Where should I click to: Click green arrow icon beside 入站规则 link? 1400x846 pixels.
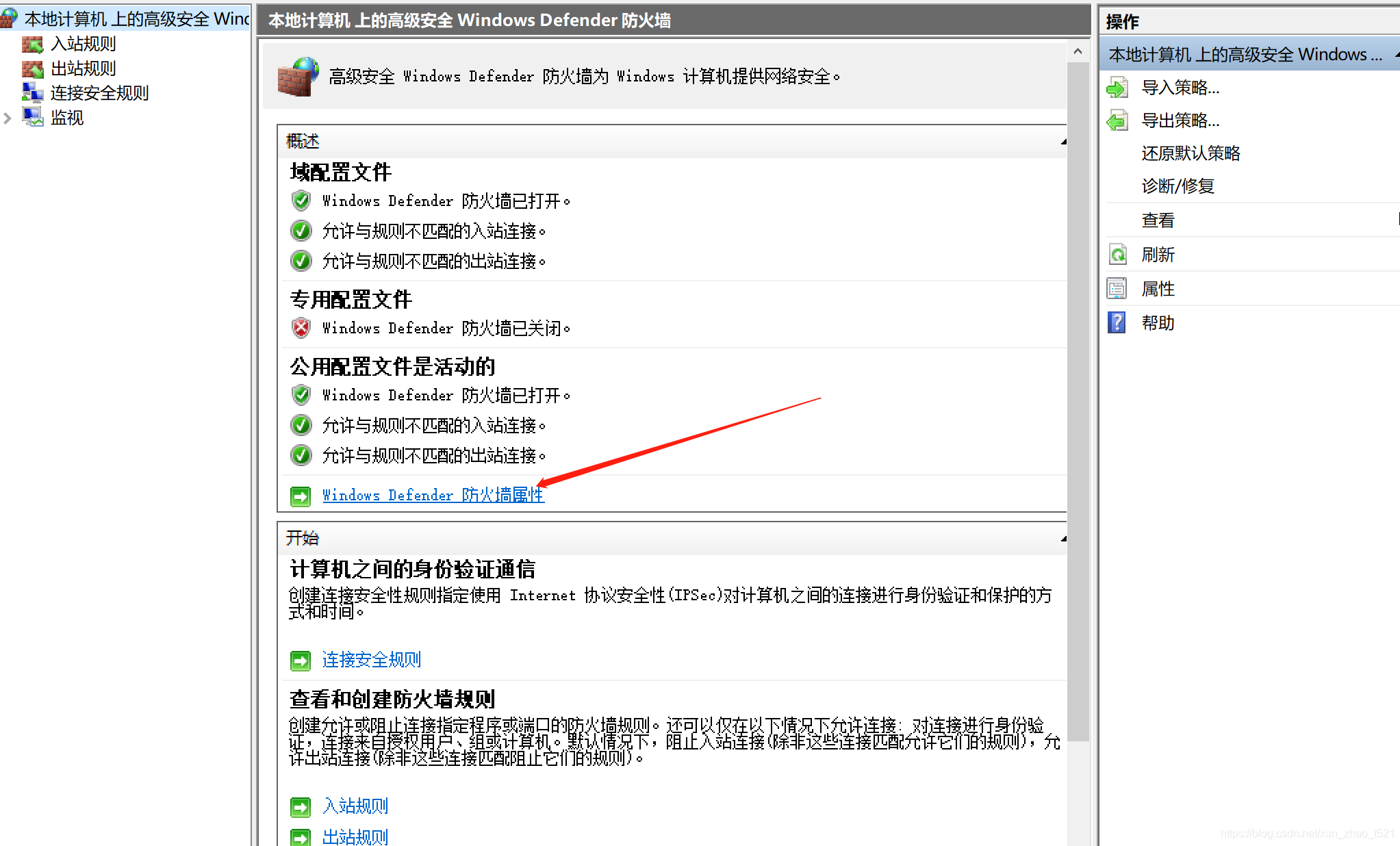pos(301,807)
